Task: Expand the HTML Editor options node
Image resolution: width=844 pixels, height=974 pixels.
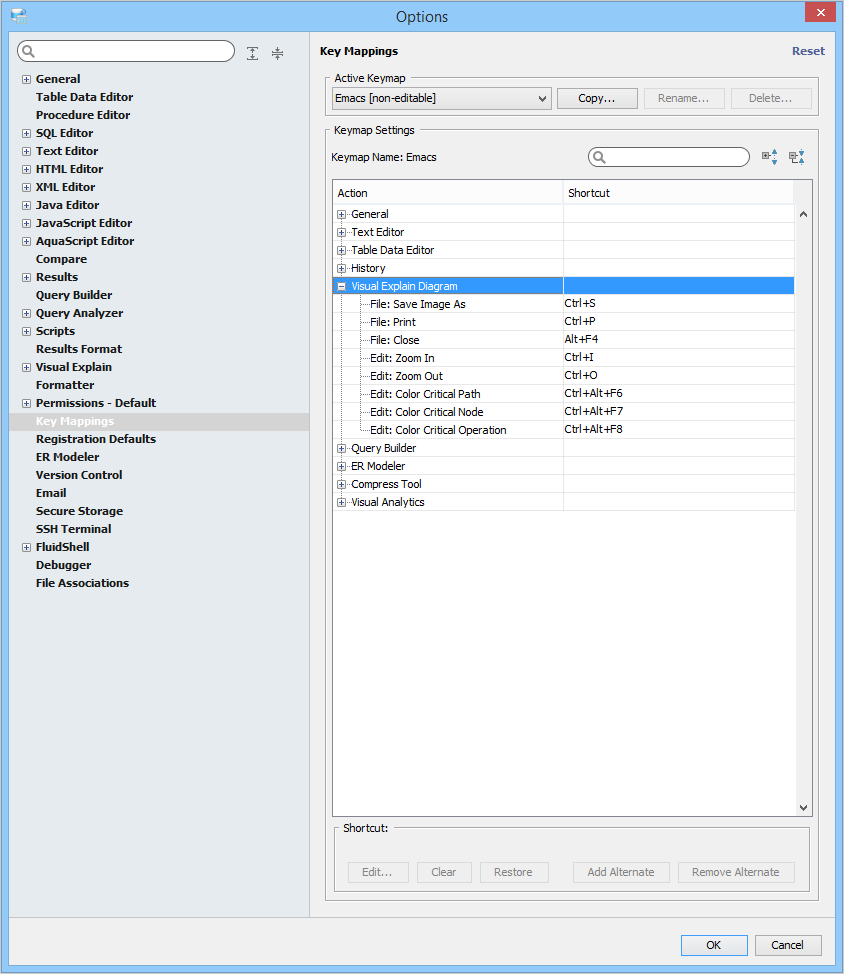Action: tap(26, 170)
